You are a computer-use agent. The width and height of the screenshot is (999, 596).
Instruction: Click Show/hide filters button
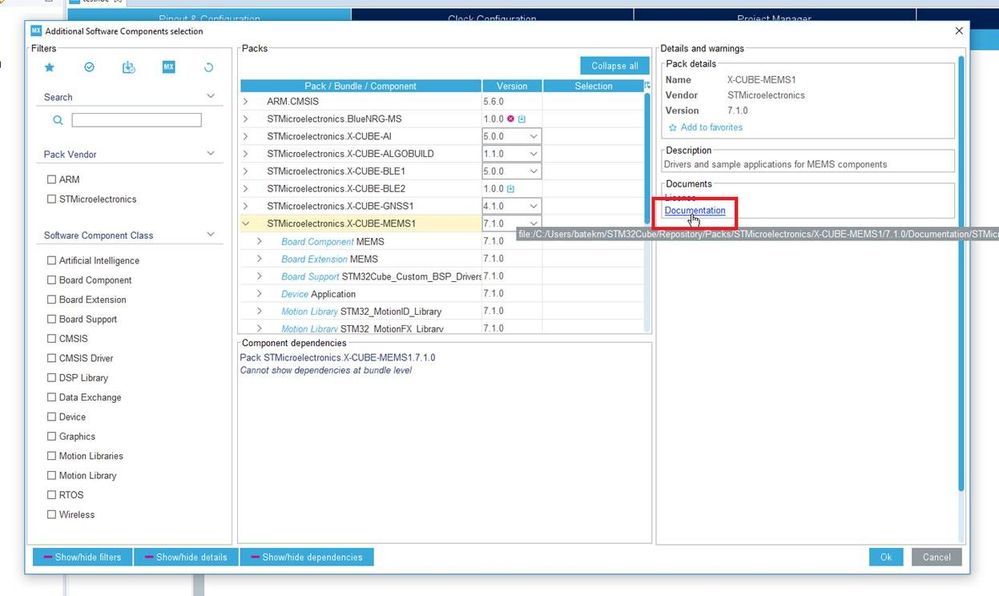tap(82, 557)
